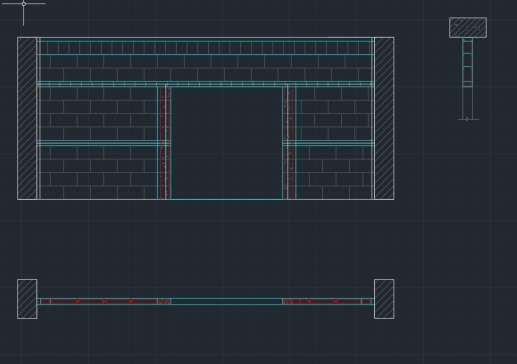This screenshot has width=517, height=364.
Task: Select the hatched beam in the section view
Action: point(468,28)
